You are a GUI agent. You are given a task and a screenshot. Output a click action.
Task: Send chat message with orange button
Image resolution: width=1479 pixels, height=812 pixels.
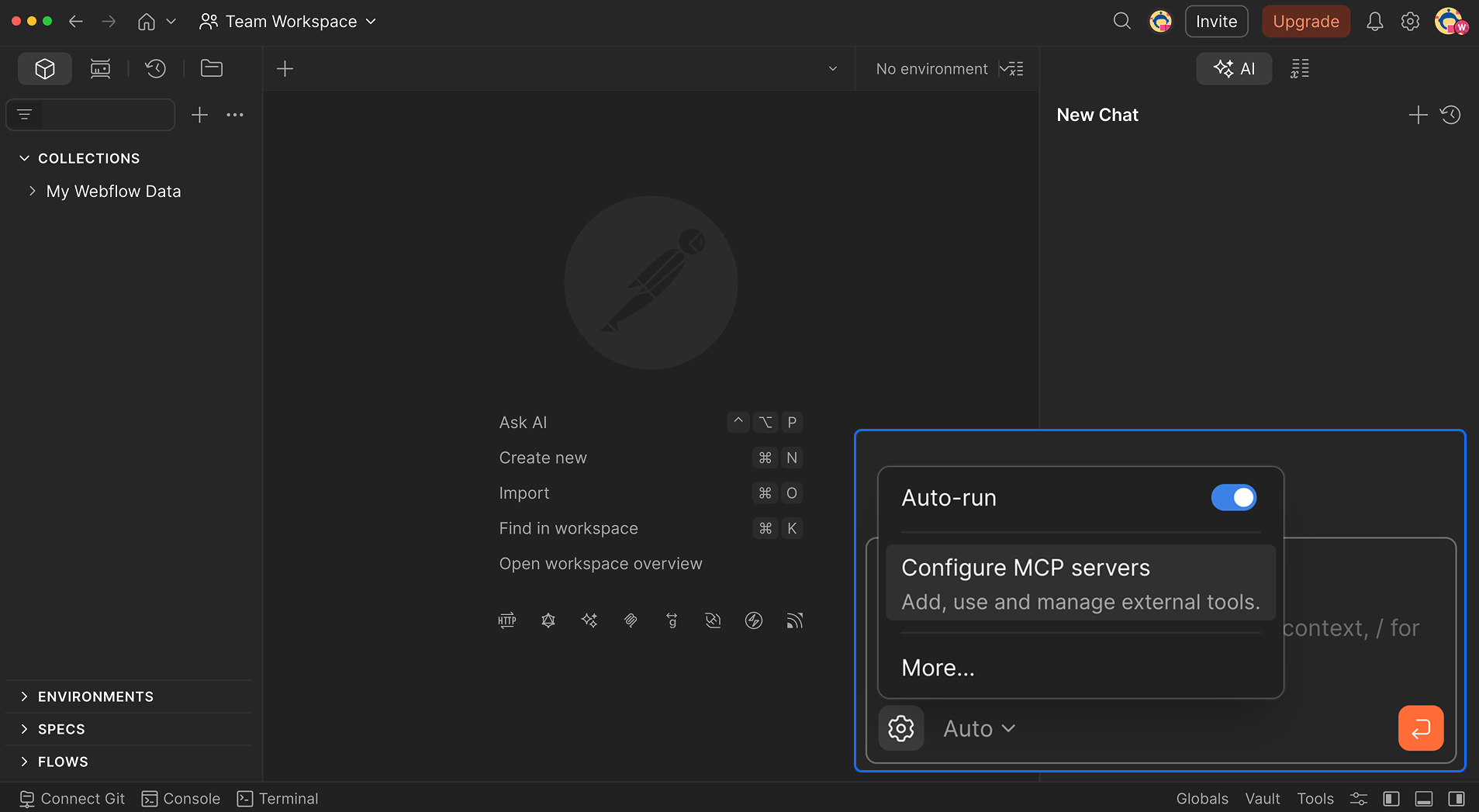pos(1421,728)
